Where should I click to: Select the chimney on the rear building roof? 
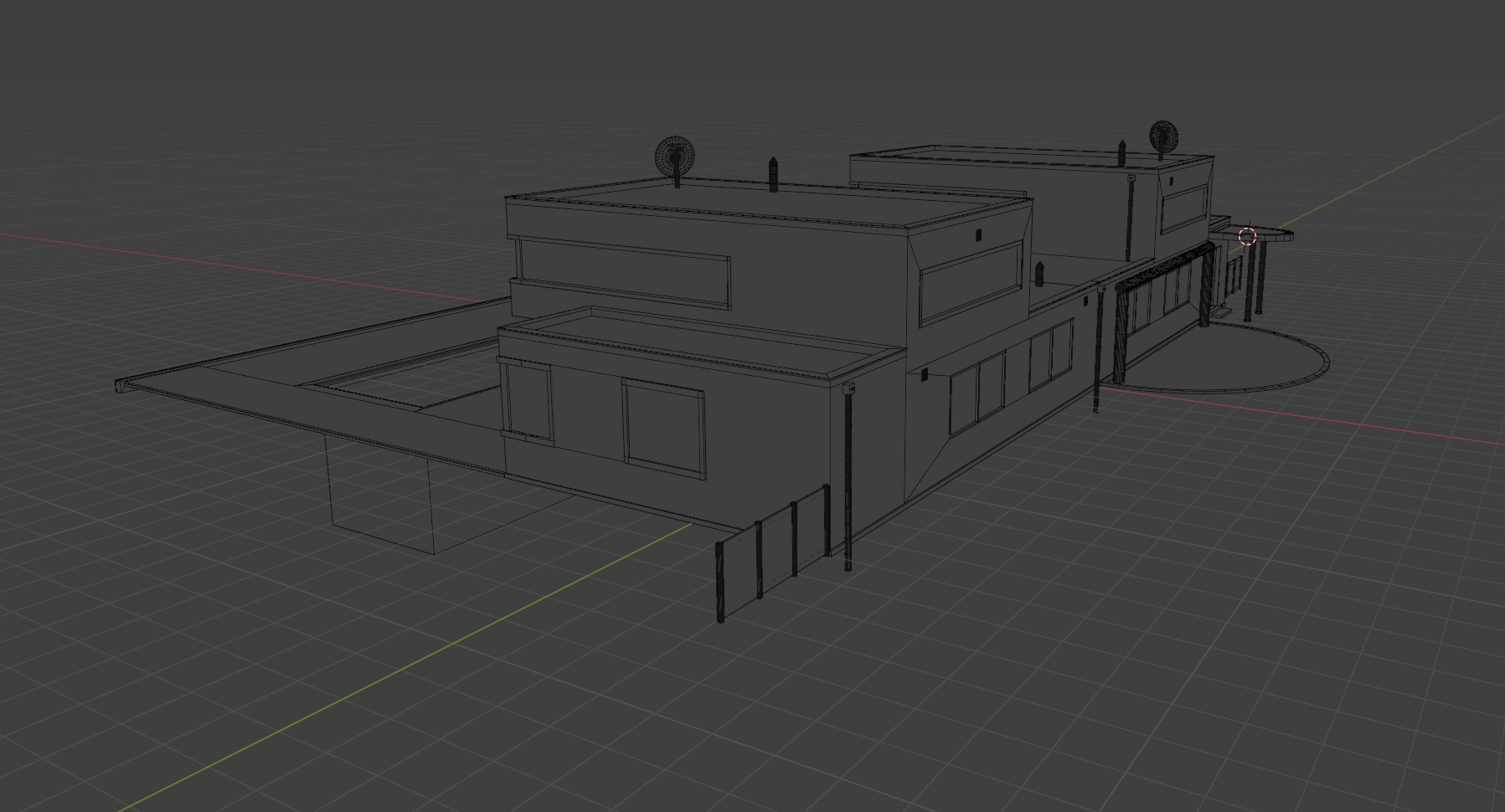(x=1122, y=153)
